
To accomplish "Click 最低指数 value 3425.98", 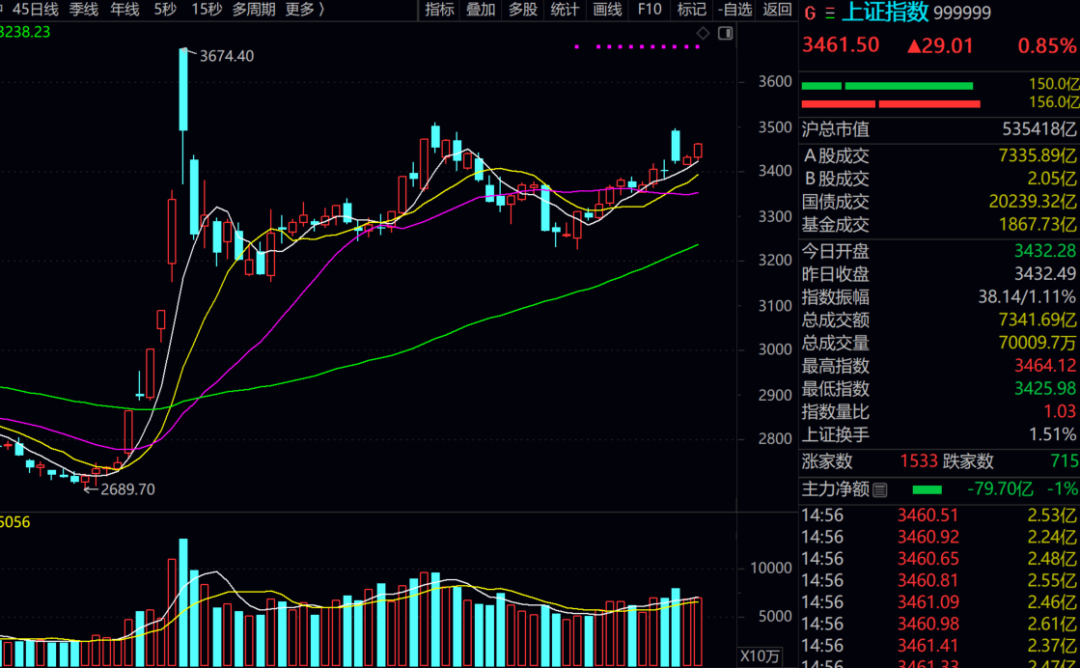I will point(1045,388).
